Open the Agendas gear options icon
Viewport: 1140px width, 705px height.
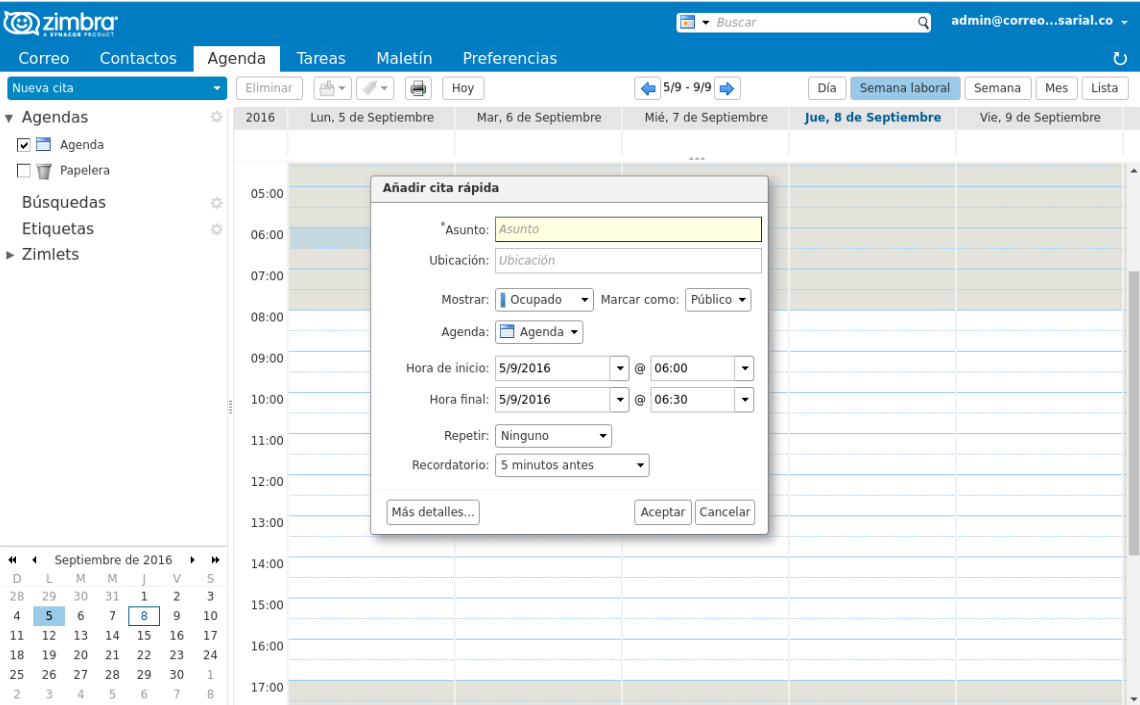tap(215, 117)
